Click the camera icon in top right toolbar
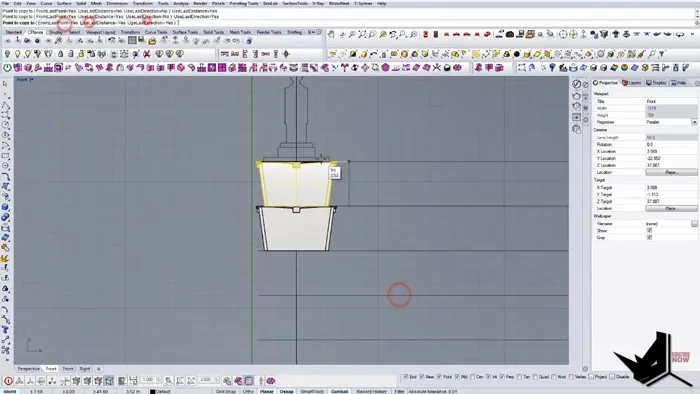The image size is (700, 394). [509, 34]
